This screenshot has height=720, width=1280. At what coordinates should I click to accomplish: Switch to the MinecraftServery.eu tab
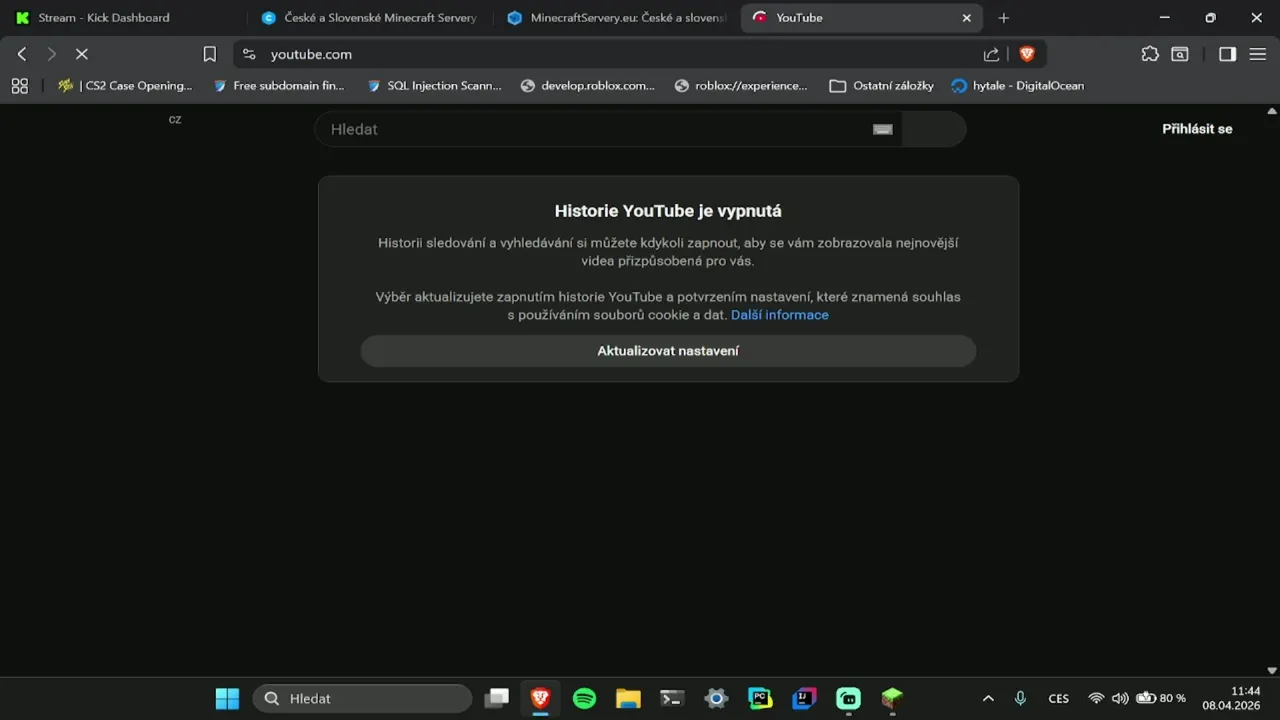pos(616,18)
